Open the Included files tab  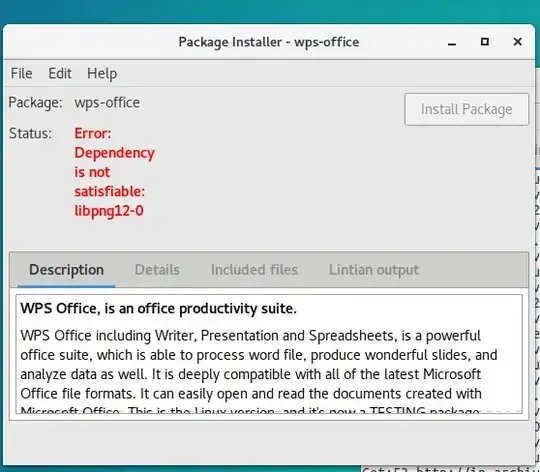pyautogui.click(x=254, y=270)
